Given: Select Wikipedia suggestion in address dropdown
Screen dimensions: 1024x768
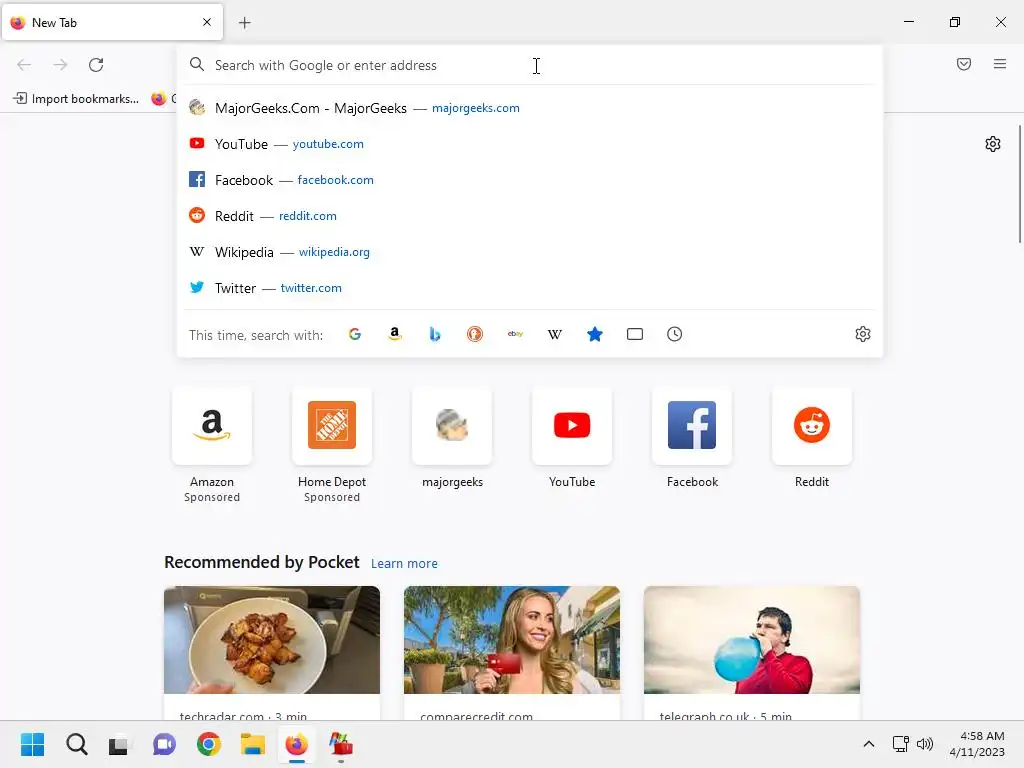Looking at the screenshot, I should click(529, 251).
